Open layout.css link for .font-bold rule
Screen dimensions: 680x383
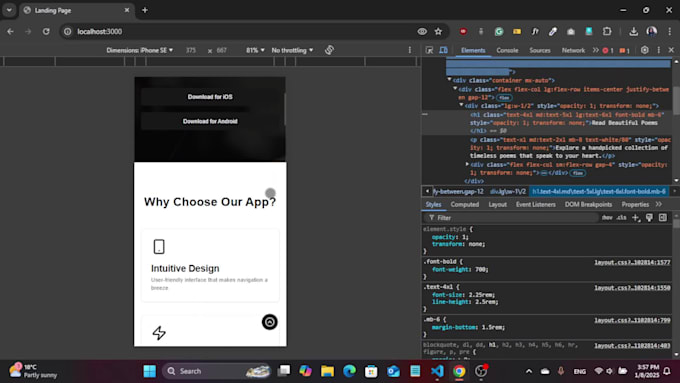pos(632,262)
